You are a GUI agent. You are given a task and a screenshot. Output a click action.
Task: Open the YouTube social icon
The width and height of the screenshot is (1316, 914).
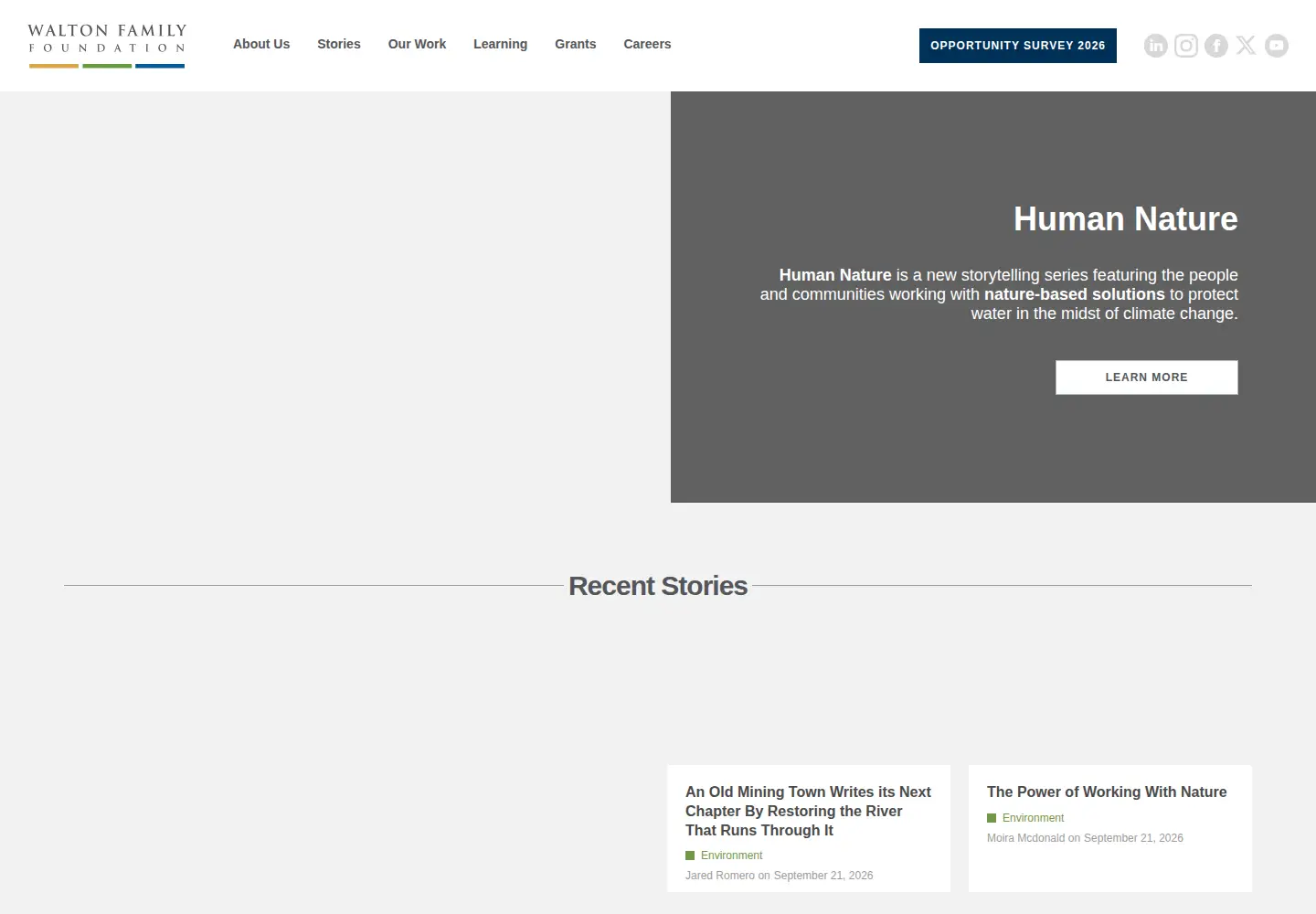tap(1277, 46)
